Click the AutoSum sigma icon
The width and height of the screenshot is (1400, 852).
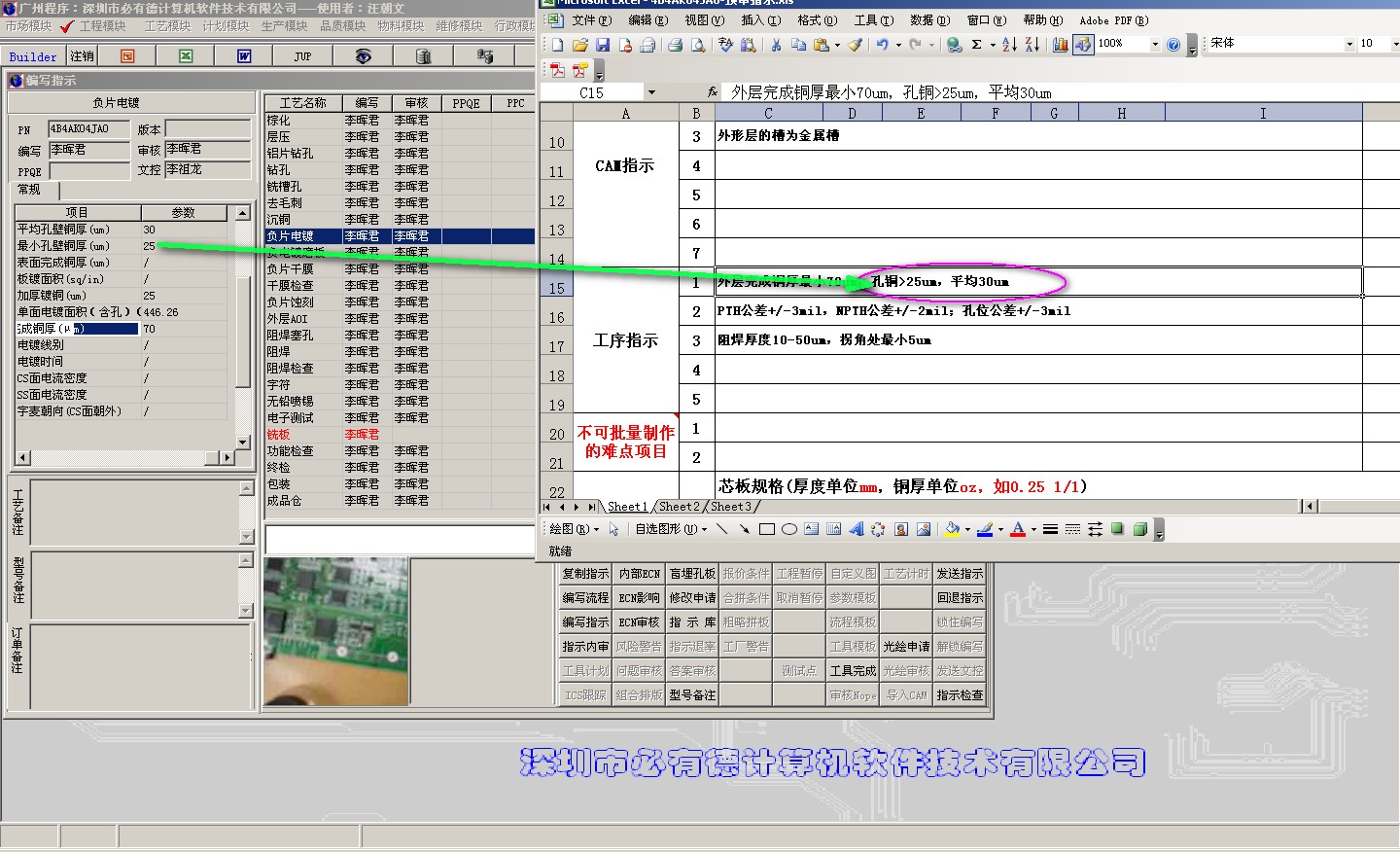click(977, 44)
